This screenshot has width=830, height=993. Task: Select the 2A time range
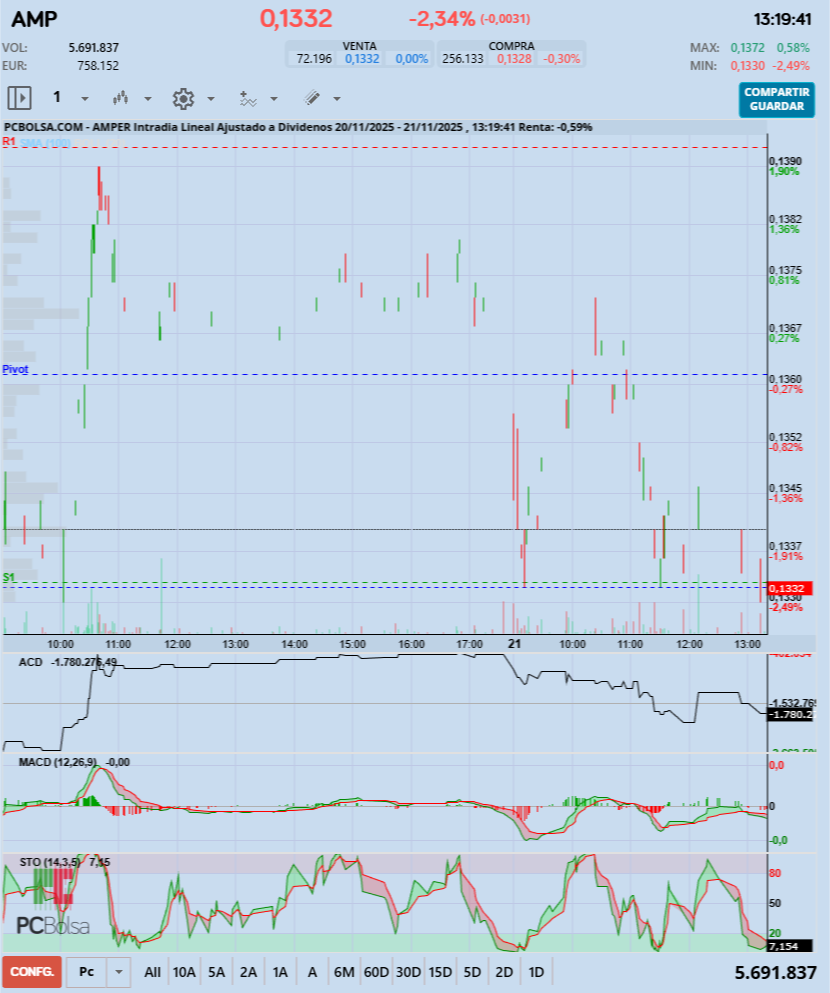click(x=248, y=971)
